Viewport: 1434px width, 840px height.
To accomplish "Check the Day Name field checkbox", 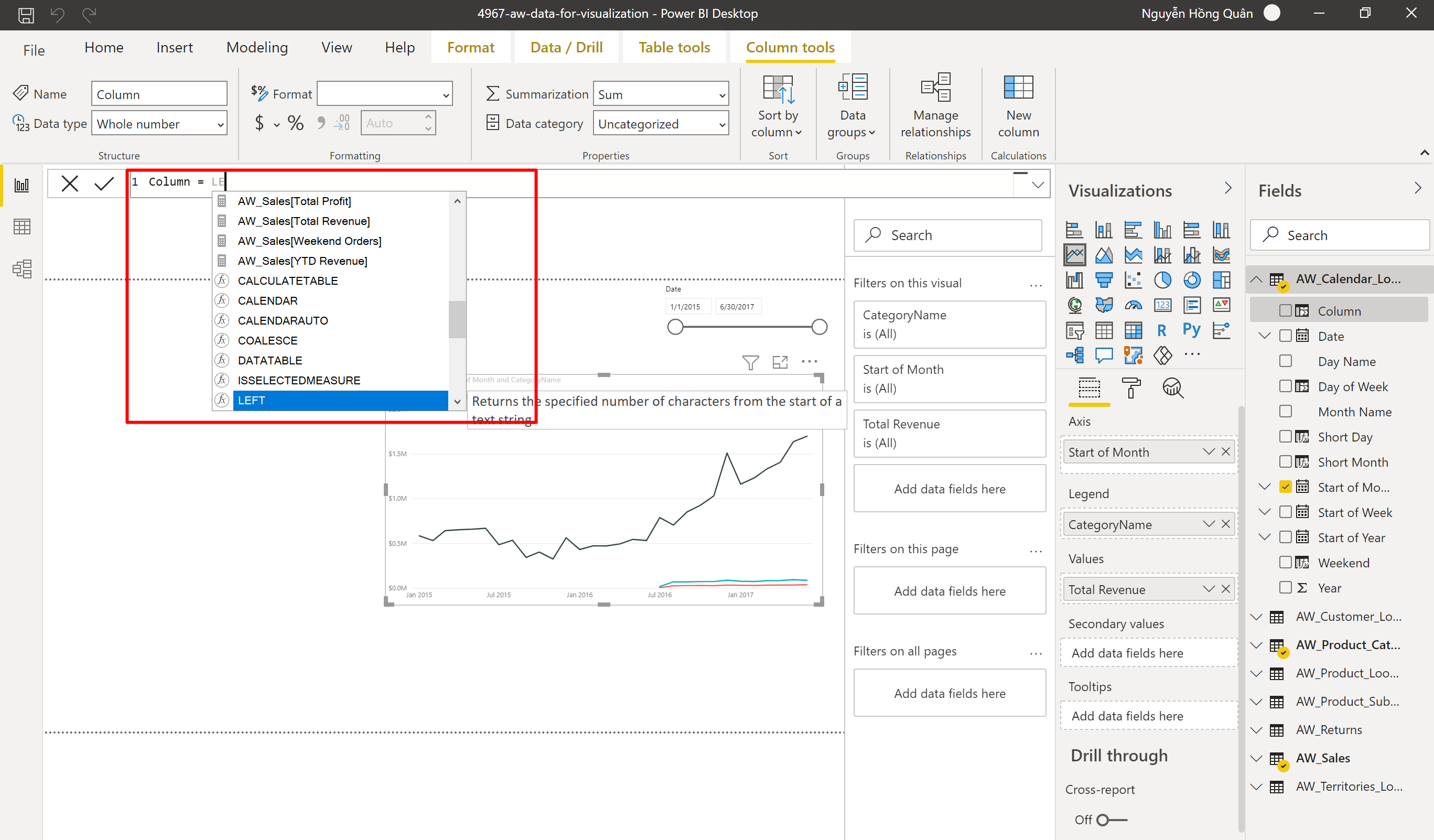I will tap(1286, 360).
